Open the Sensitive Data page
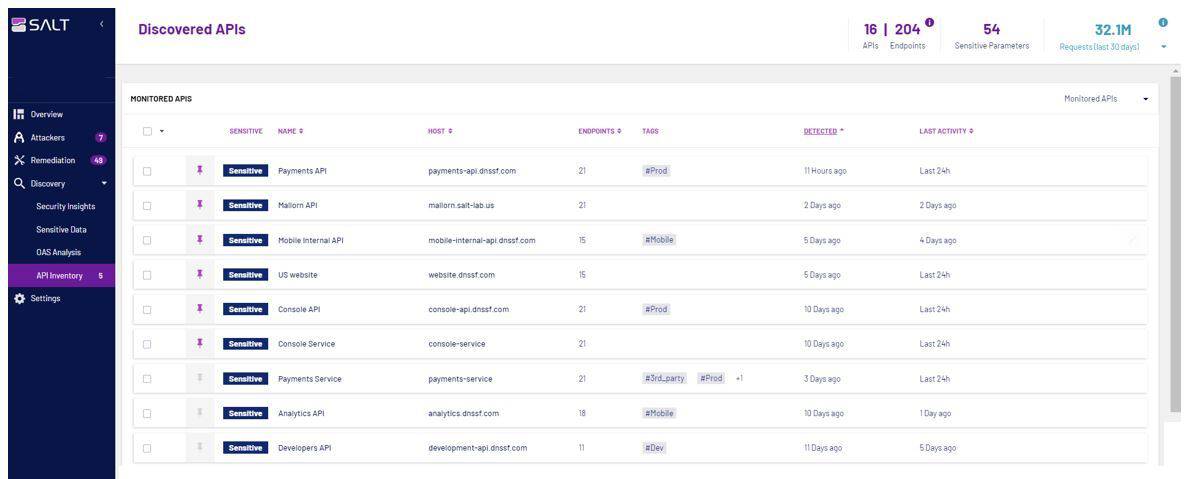Screen dimensions: 1188x479 pyautogui.click(x=61, y=230)
